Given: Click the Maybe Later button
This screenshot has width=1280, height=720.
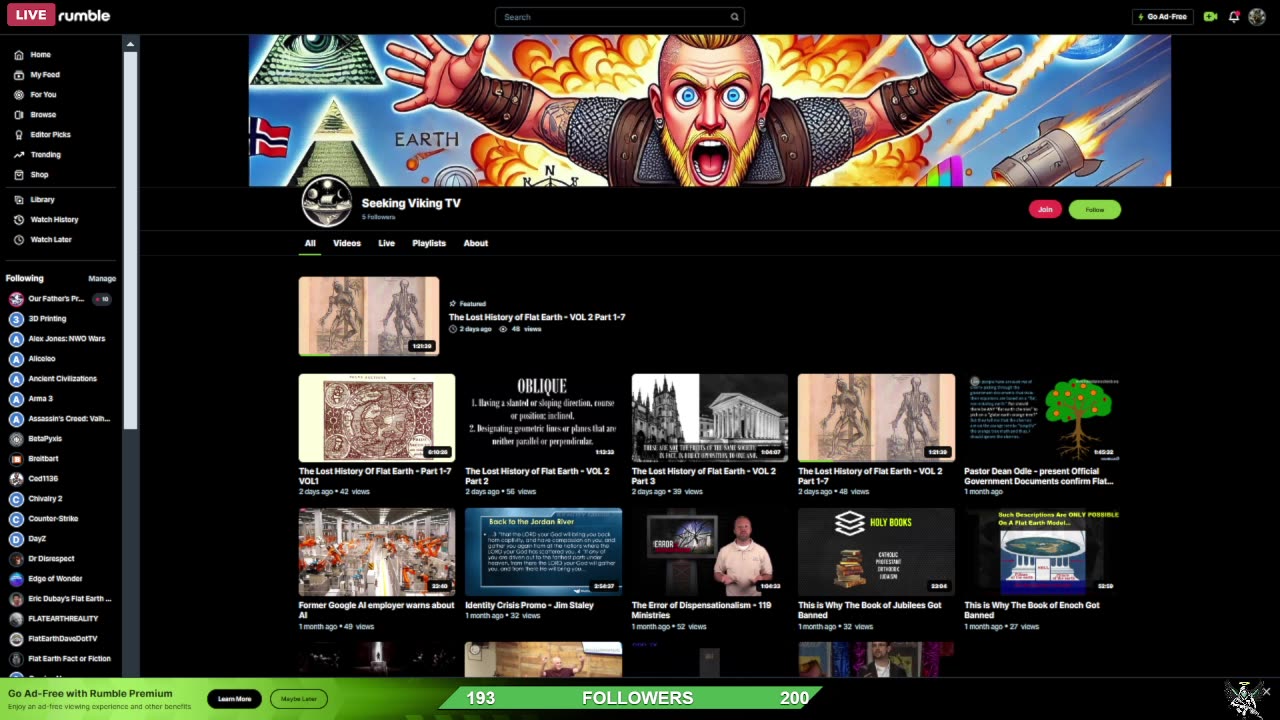Looking at the screenshot, I should tap(299, 699).
